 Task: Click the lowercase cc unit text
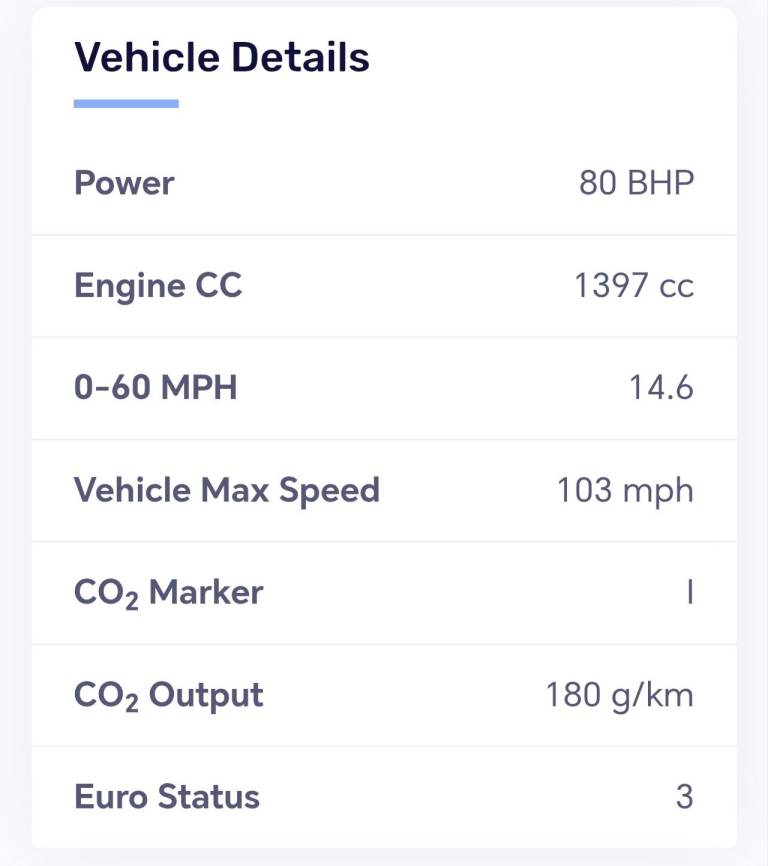point(675,287)
